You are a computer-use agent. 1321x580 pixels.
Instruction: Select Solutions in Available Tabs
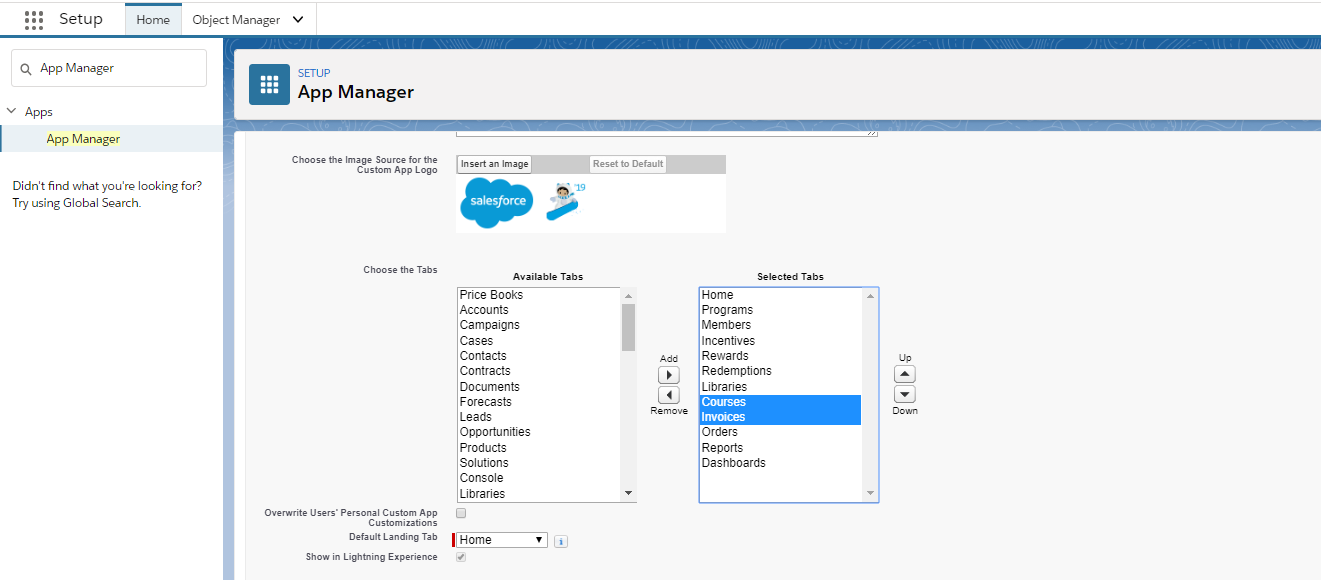539,463
